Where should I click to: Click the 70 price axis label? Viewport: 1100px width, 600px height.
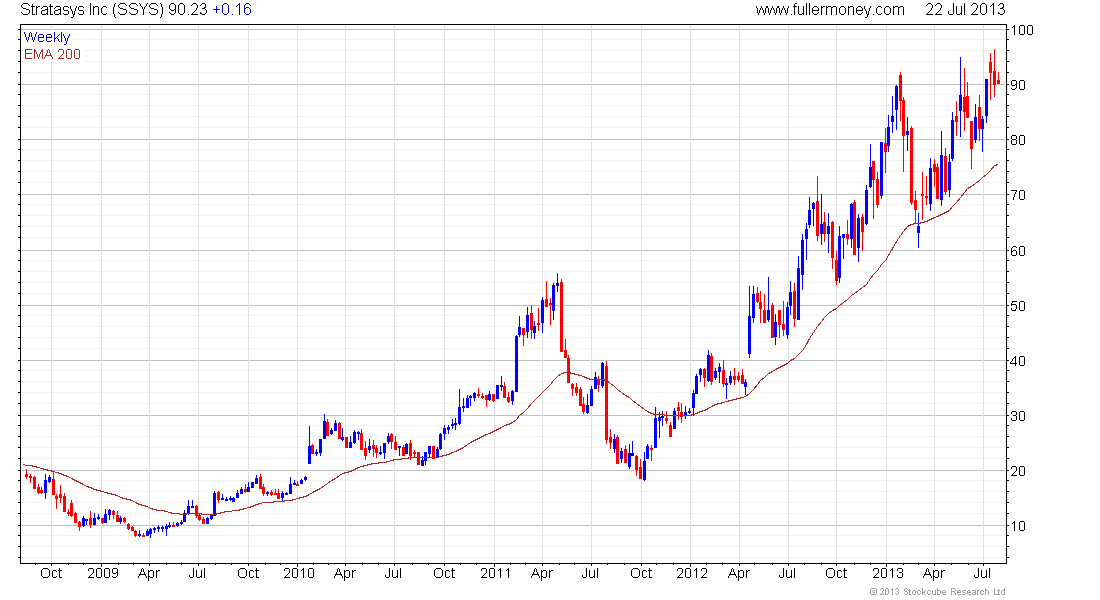(1017, 195)
